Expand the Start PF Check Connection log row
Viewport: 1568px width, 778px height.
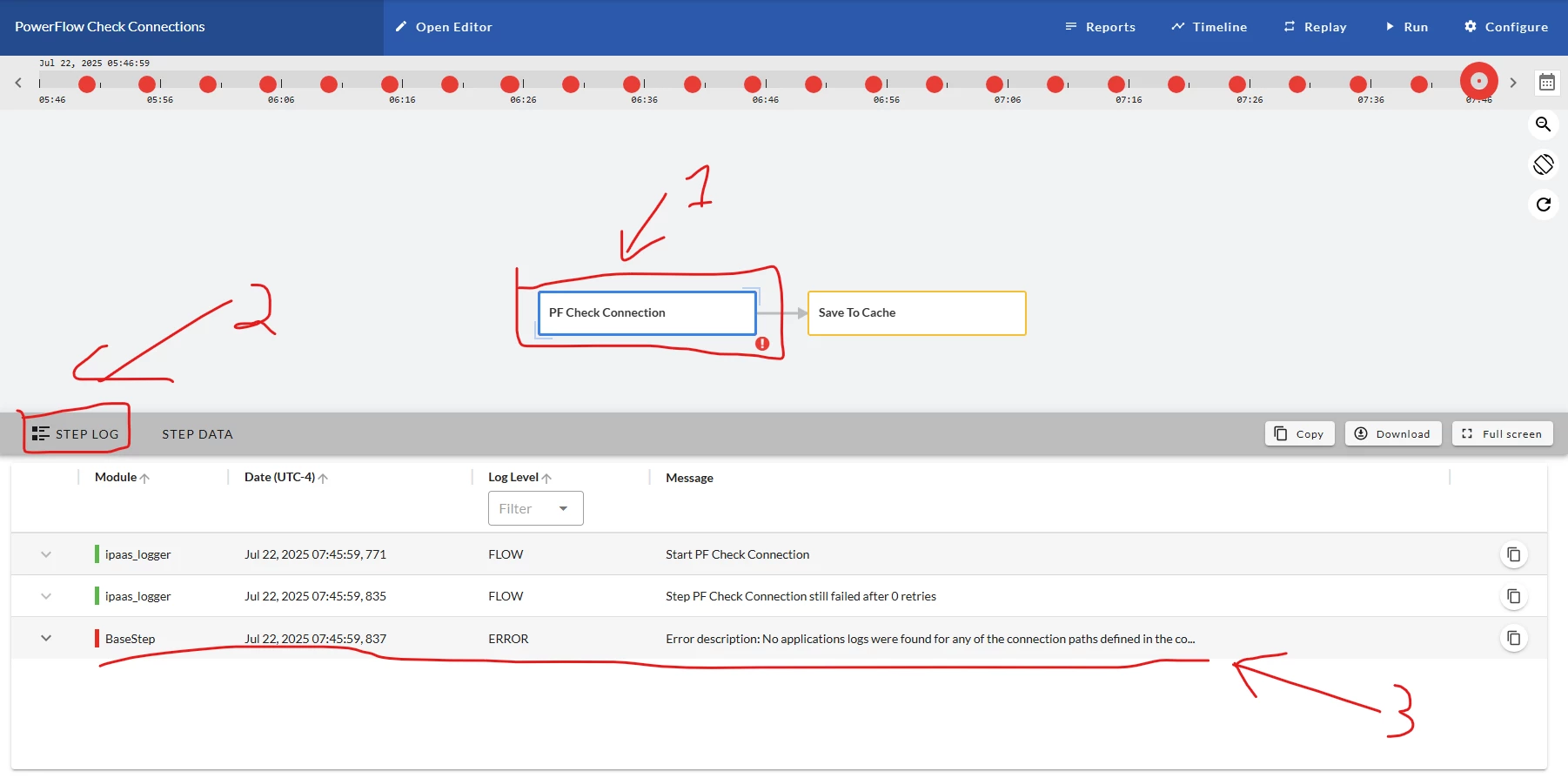pos(46,554)
